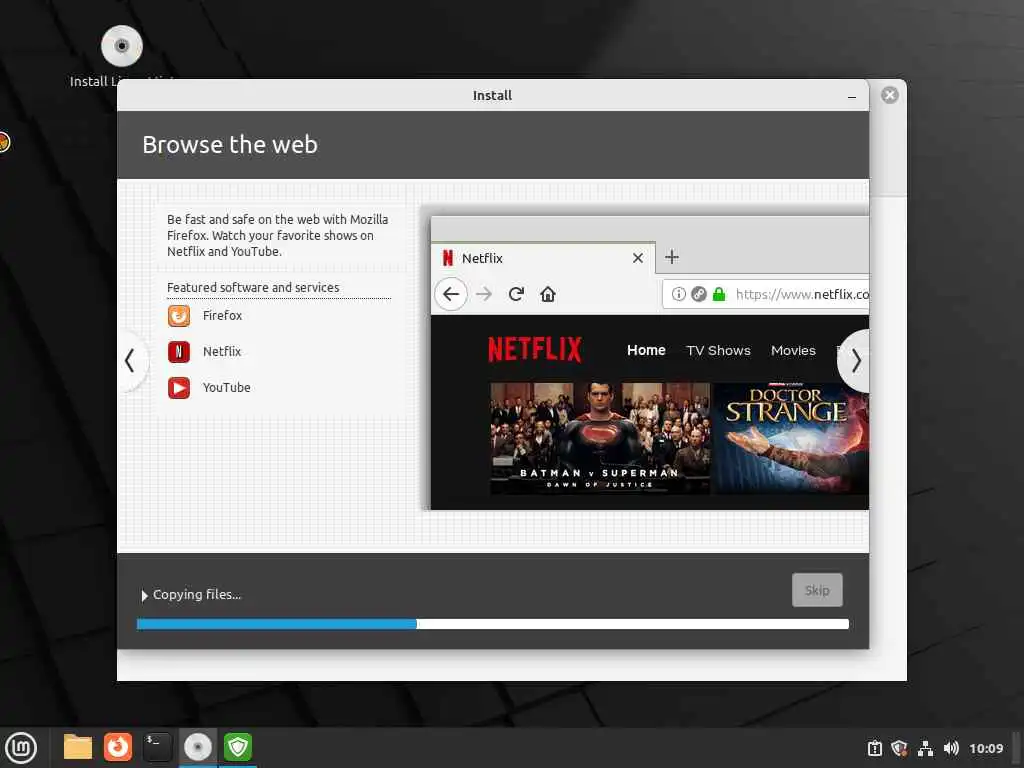
Task: Click Movies on the Netflix page
Action: [793, 351]
